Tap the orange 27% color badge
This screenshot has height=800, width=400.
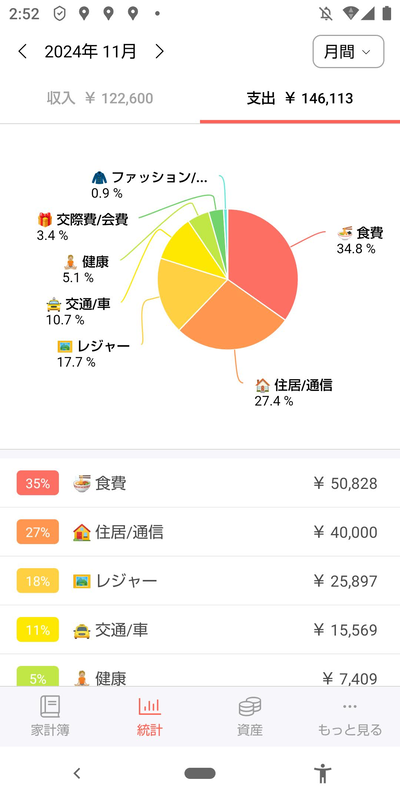[38, 532]
